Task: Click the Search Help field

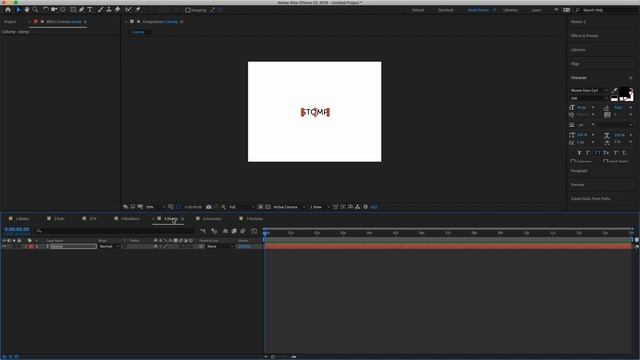Action: pyautogui.click(x=605, y=10)
